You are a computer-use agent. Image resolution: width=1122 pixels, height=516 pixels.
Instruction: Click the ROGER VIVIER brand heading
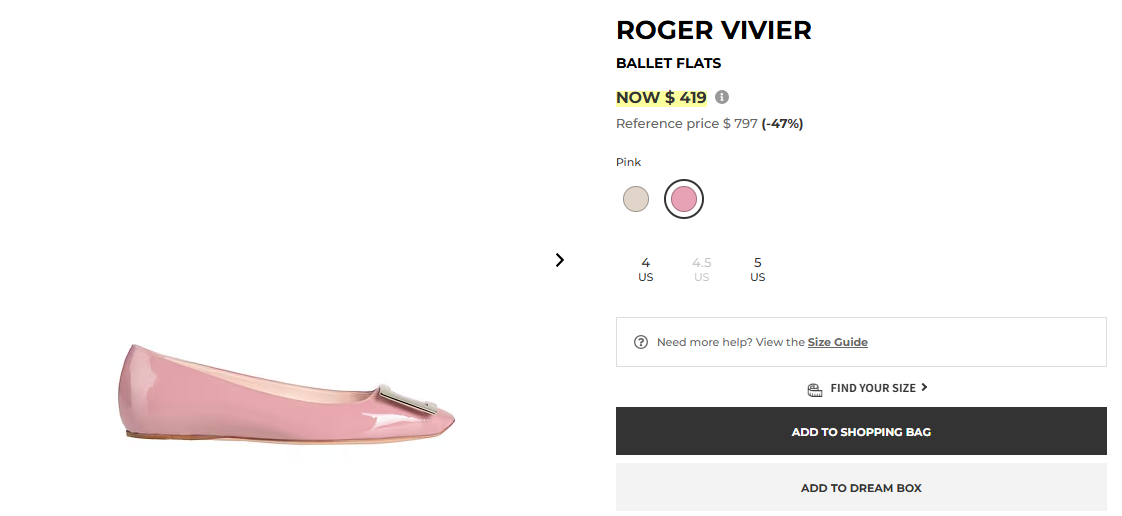(713, 30)
